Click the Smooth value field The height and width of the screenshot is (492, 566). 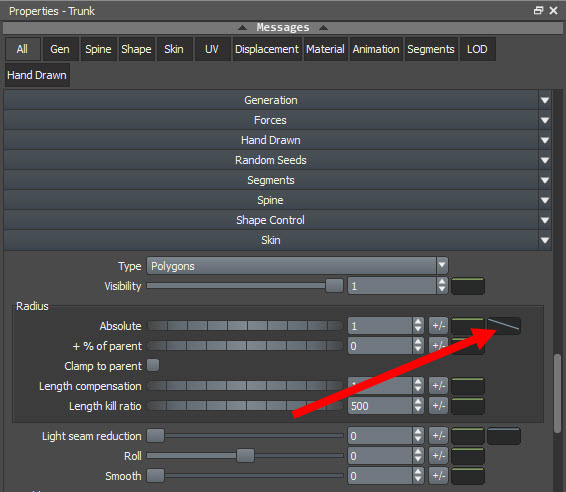381,476
